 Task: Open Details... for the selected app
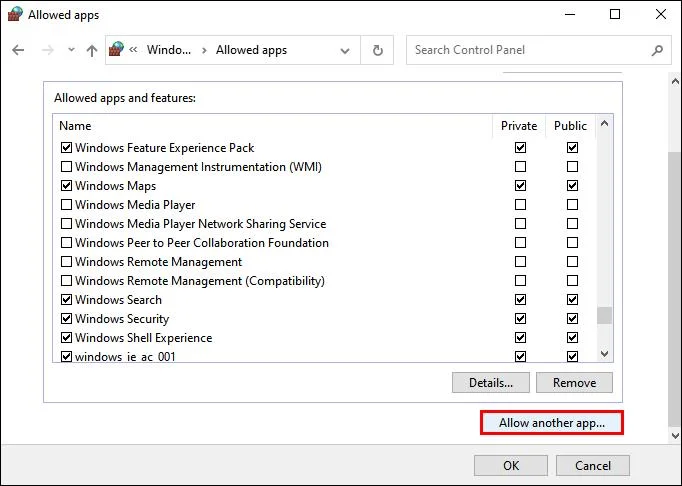click(x=491, y=382)
